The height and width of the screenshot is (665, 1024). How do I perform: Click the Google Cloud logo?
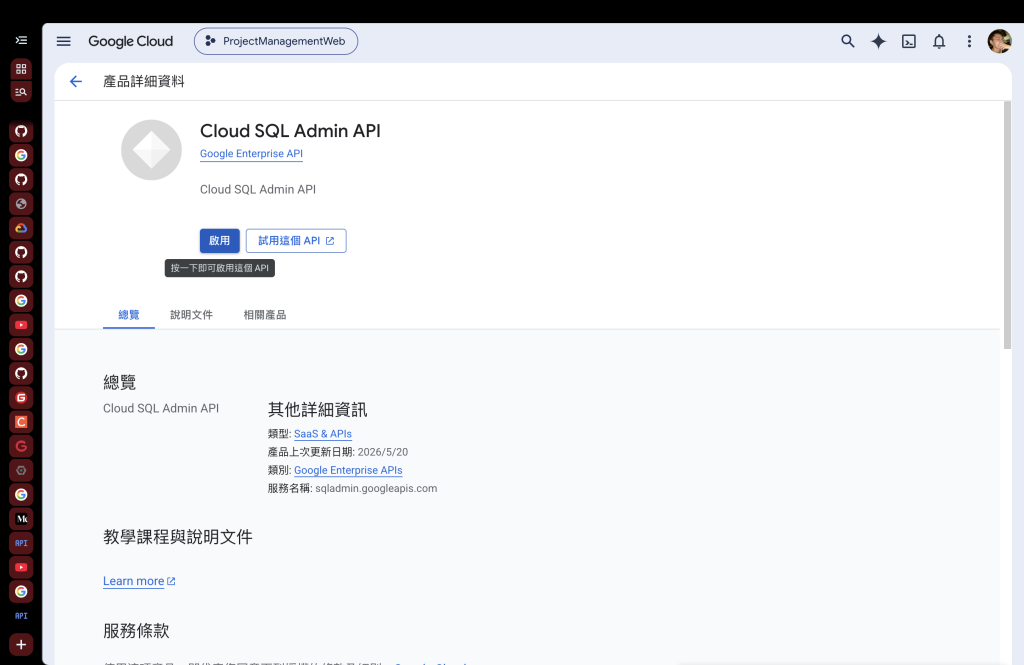coord(131,41)
